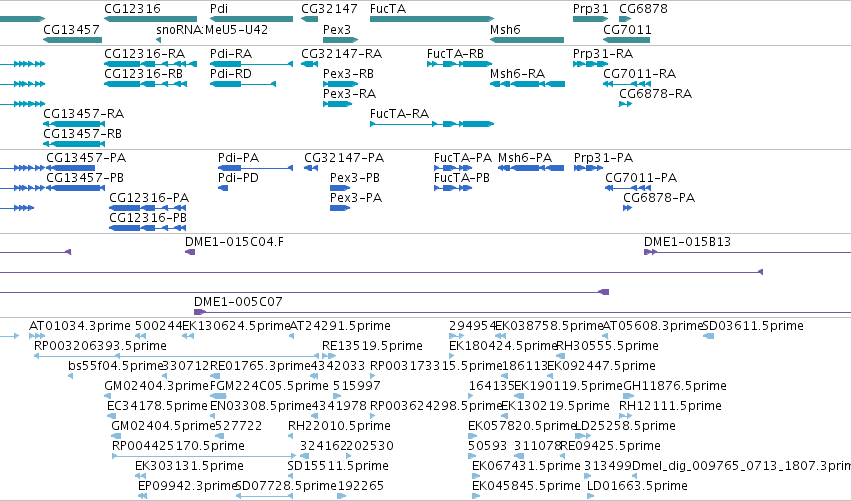Click the RH22010.5prime label
851x501 pixels.
coord(339,426)
